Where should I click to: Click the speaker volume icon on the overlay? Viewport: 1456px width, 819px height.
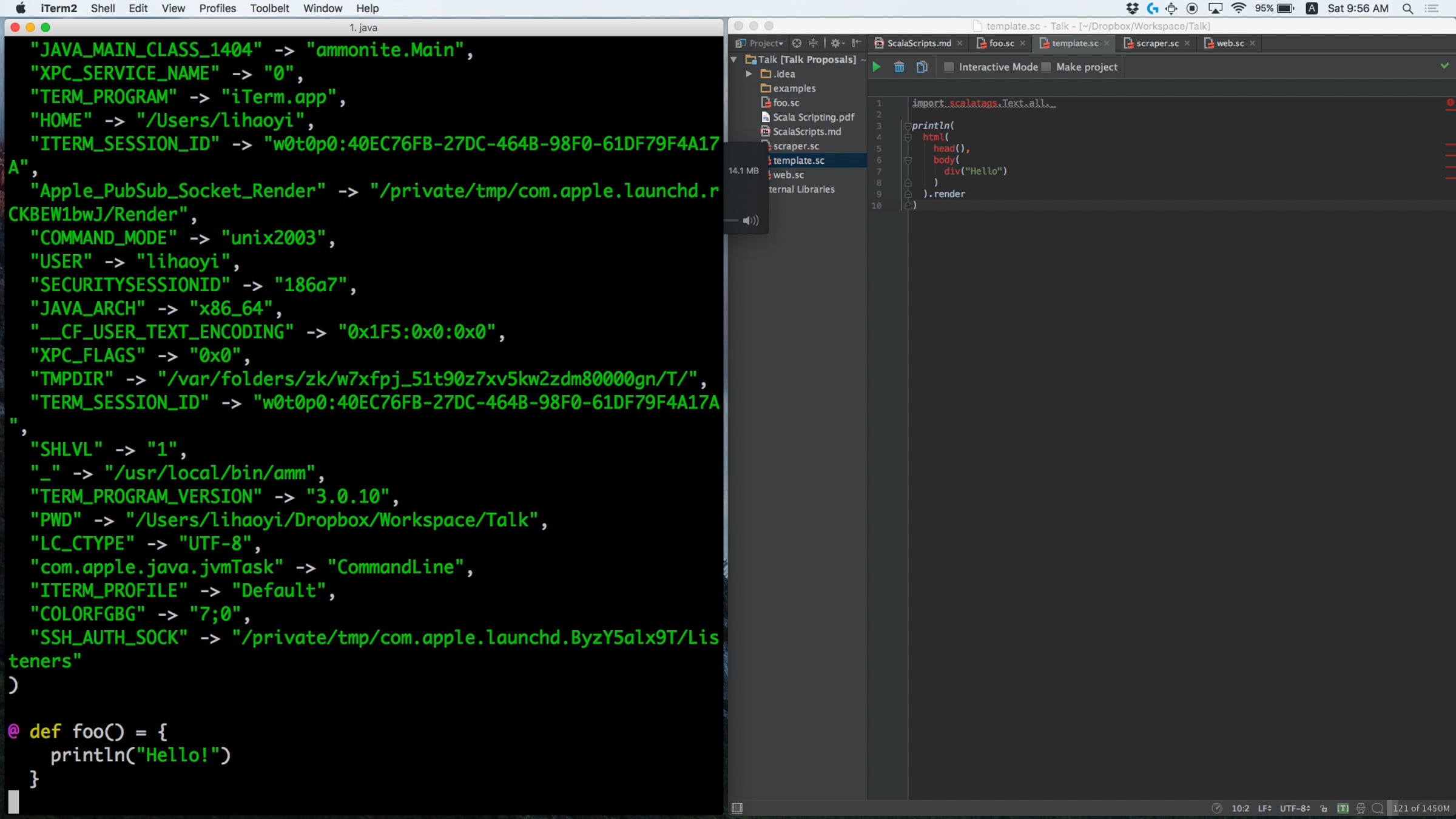750,221
